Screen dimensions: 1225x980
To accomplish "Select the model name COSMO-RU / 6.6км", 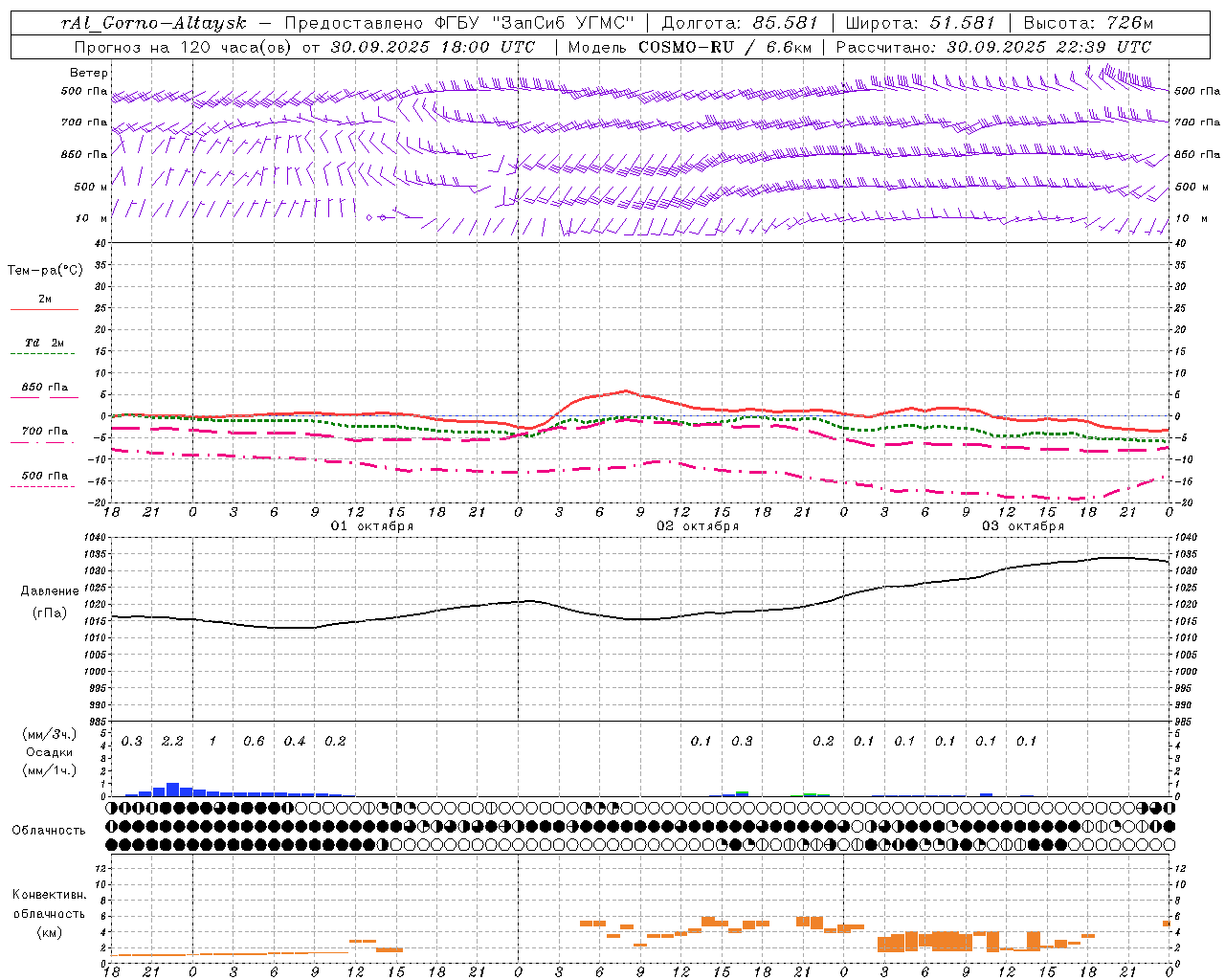I will 725,46.
